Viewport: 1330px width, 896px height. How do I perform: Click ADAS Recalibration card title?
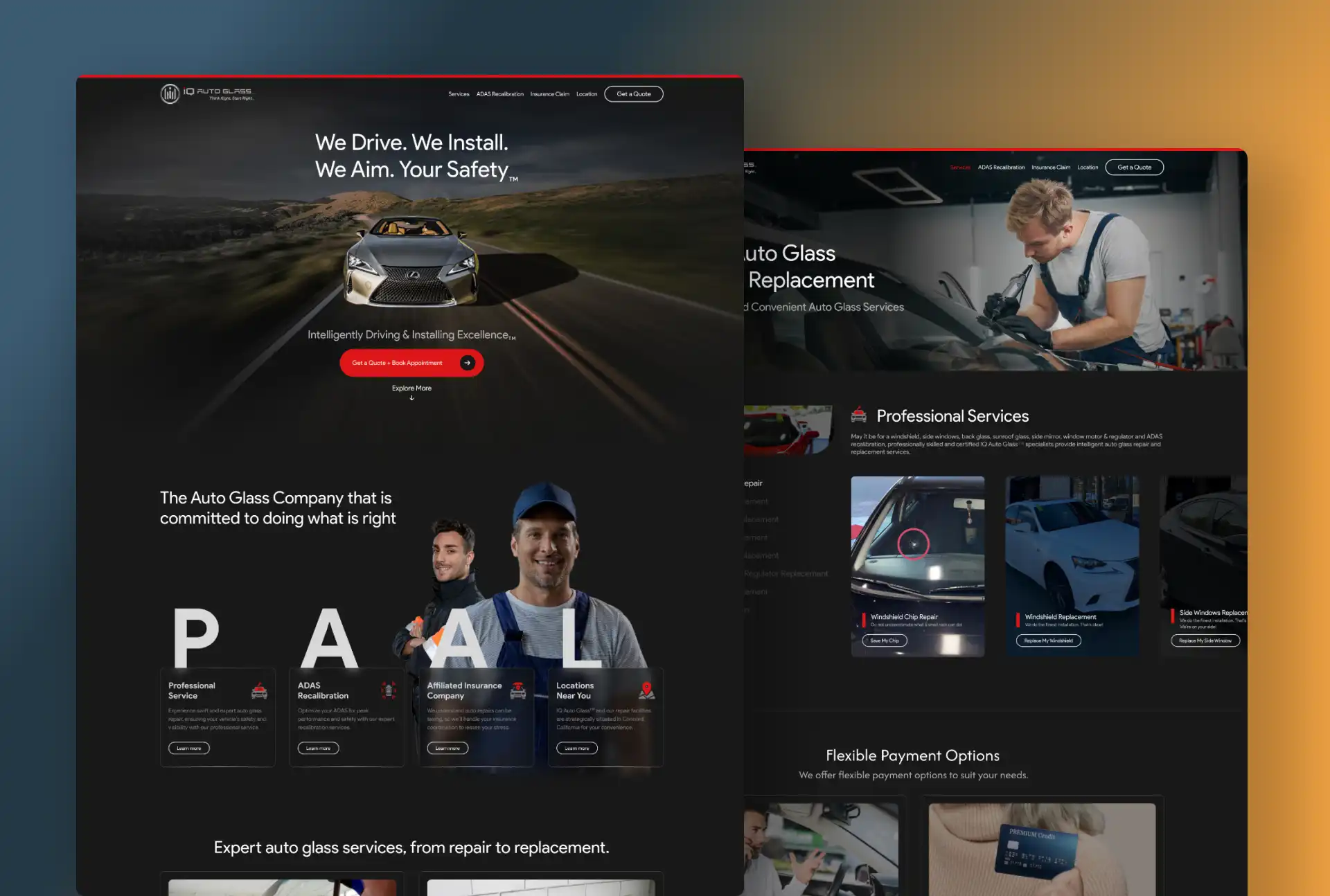323,691
